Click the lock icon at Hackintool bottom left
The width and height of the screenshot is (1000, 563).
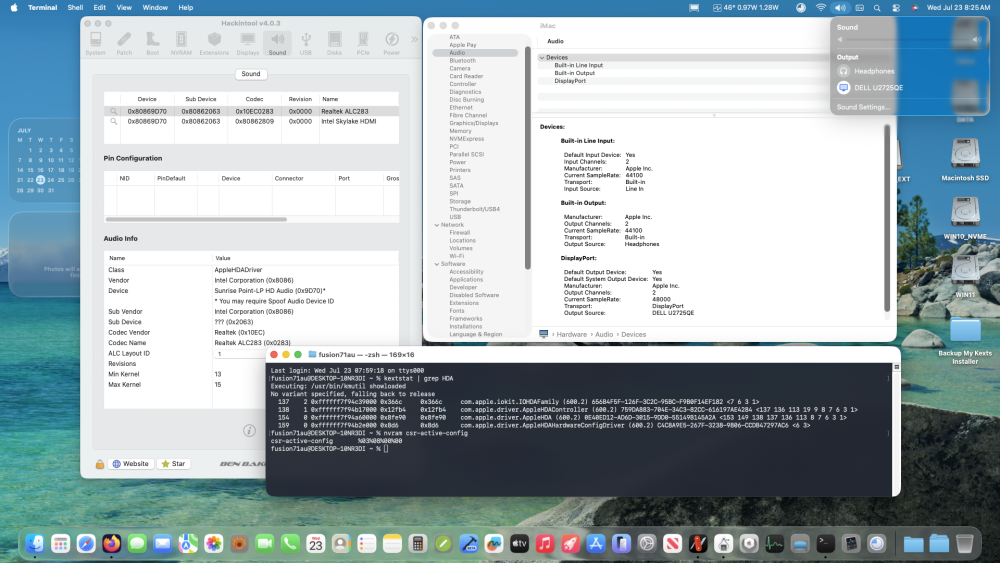pyautogui.click(x=99, y=464)
